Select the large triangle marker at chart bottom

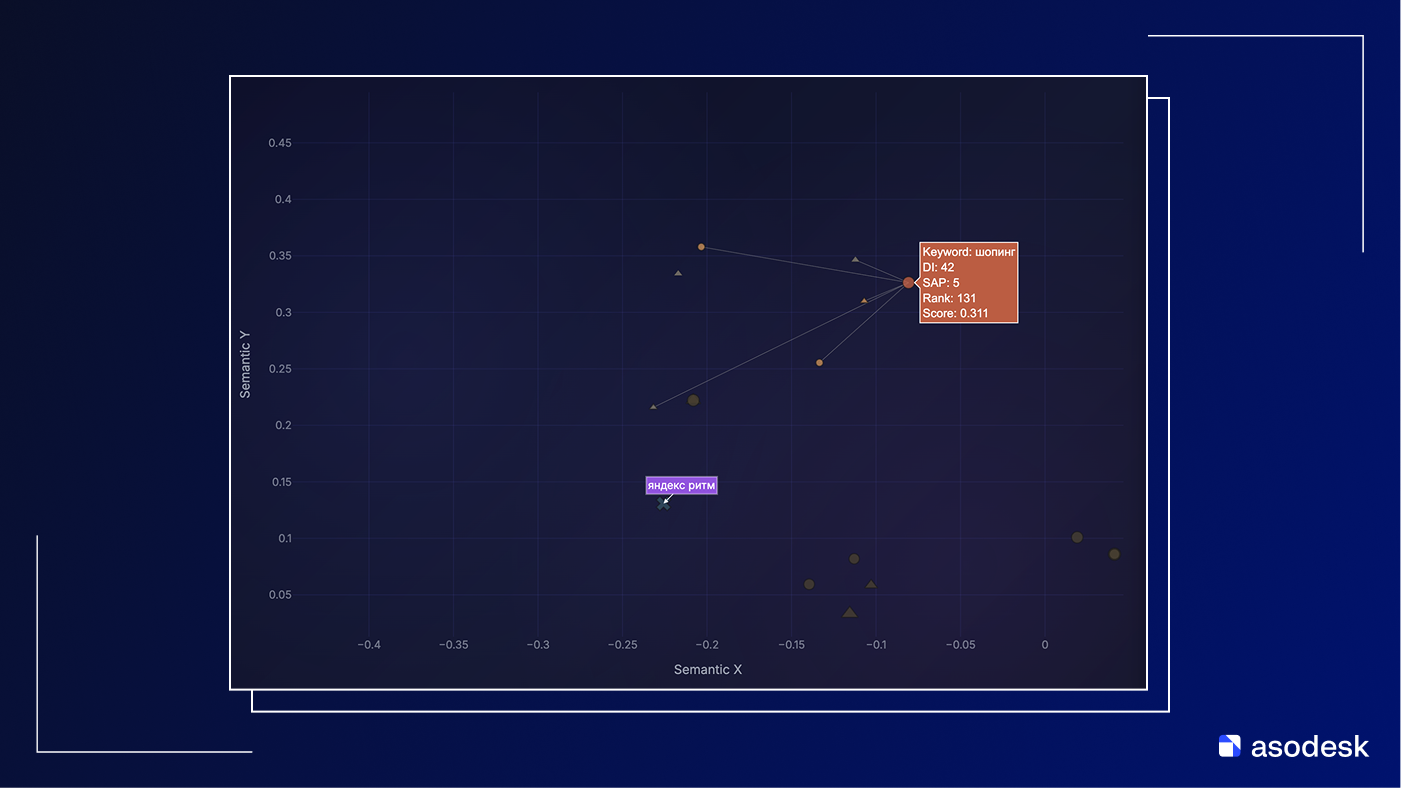point(849,613)
